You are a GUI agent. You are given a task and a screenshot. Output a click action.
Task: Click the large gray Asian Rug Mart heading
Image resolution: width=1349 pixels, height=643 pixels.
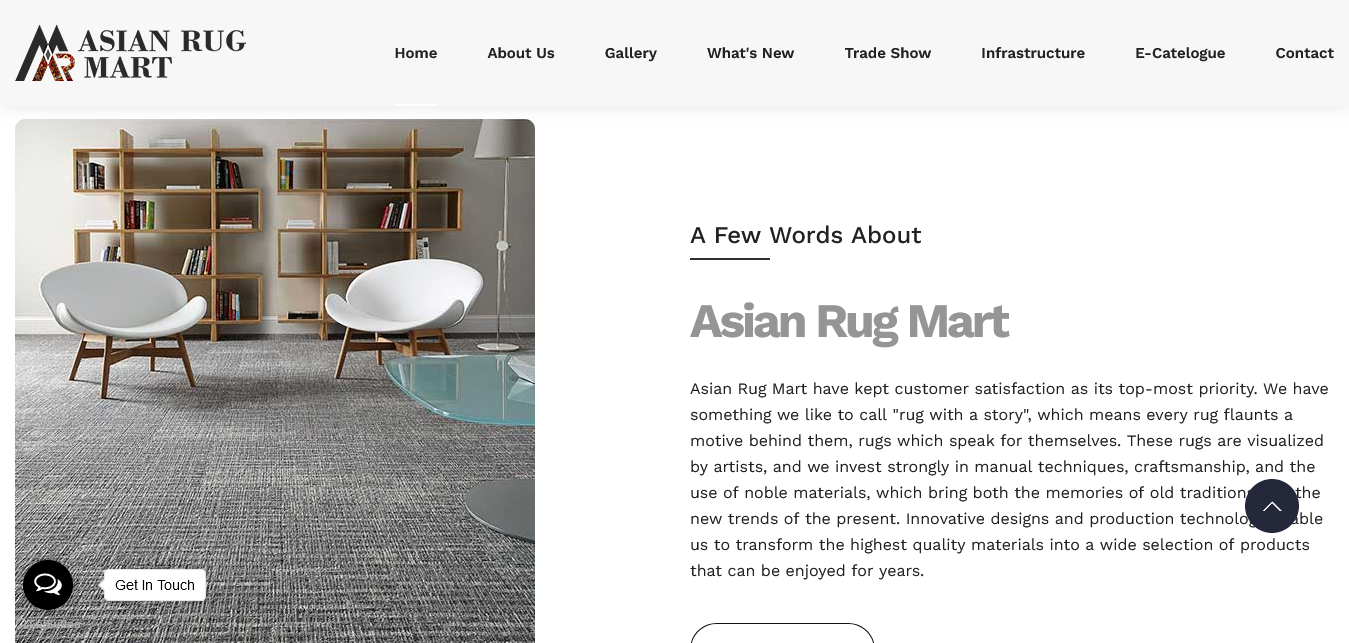point(849,322)
